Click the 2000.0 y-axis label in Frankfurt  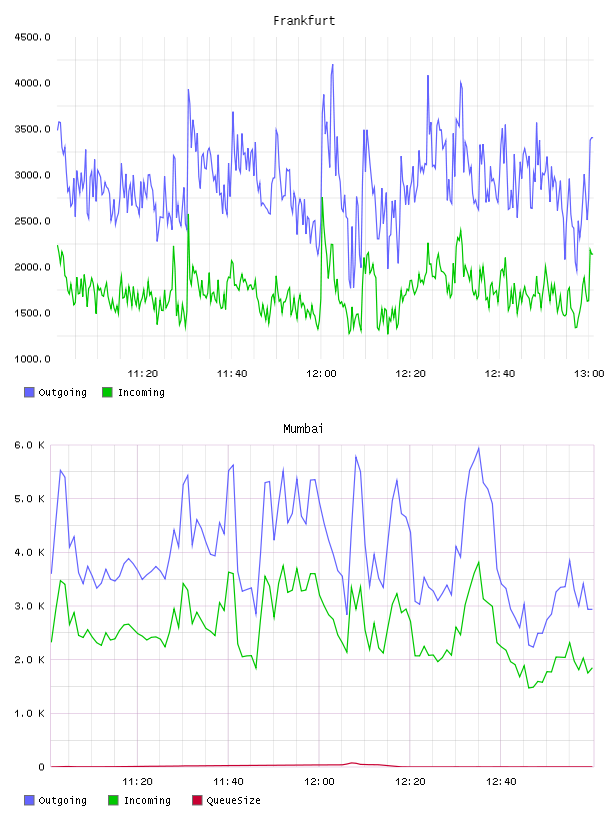coord(32,267)
